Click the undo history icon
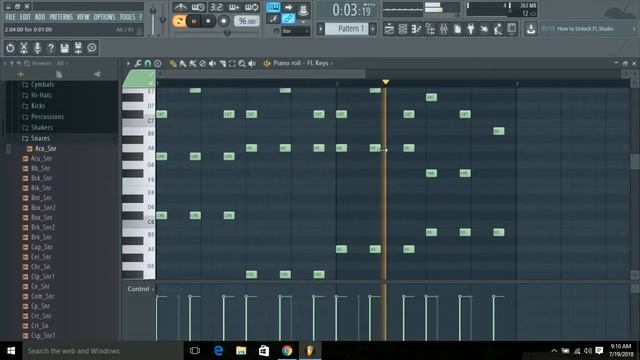640x360 pixels. [10, 48]
